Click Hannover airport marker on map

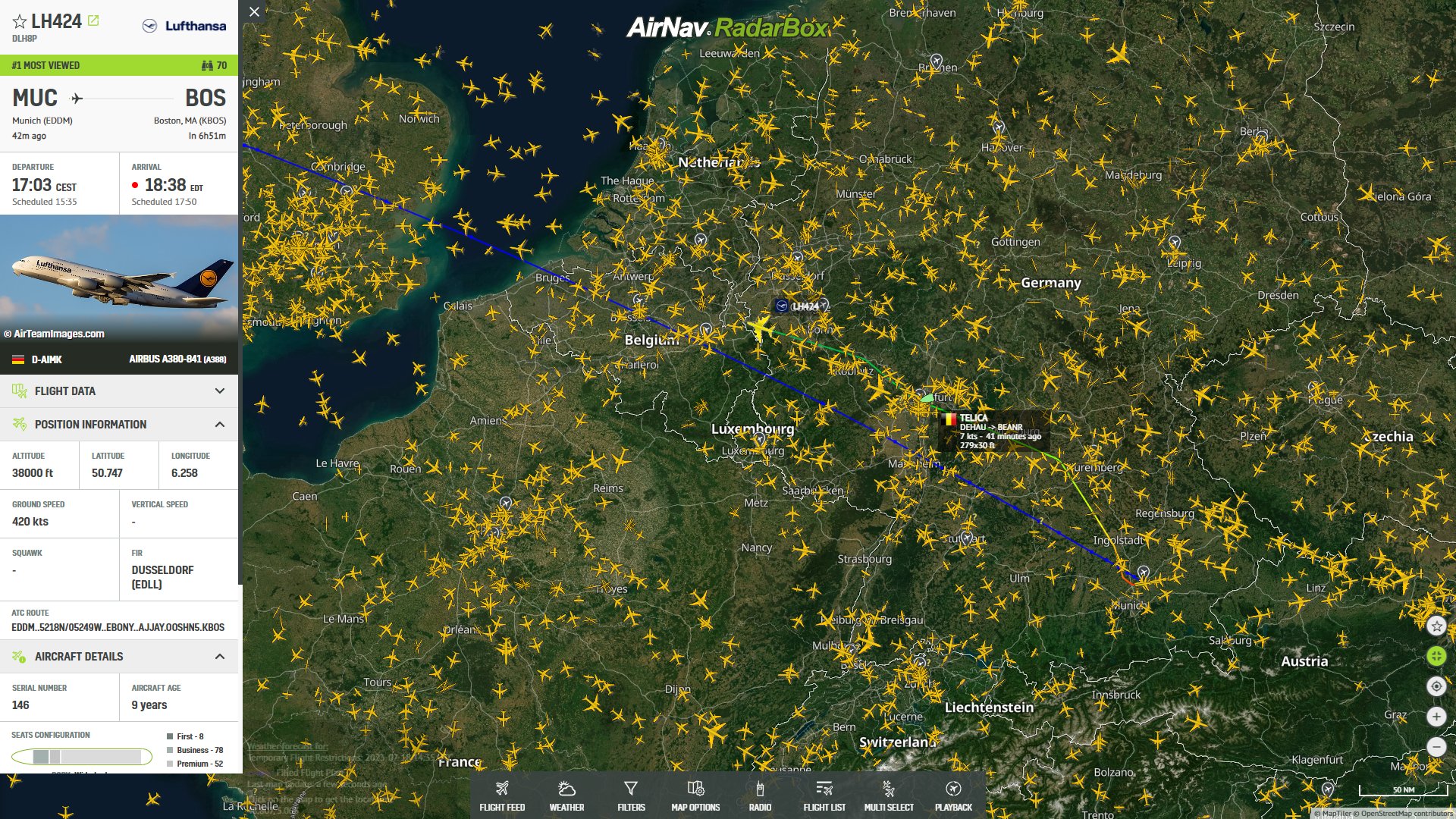(999, 127)
